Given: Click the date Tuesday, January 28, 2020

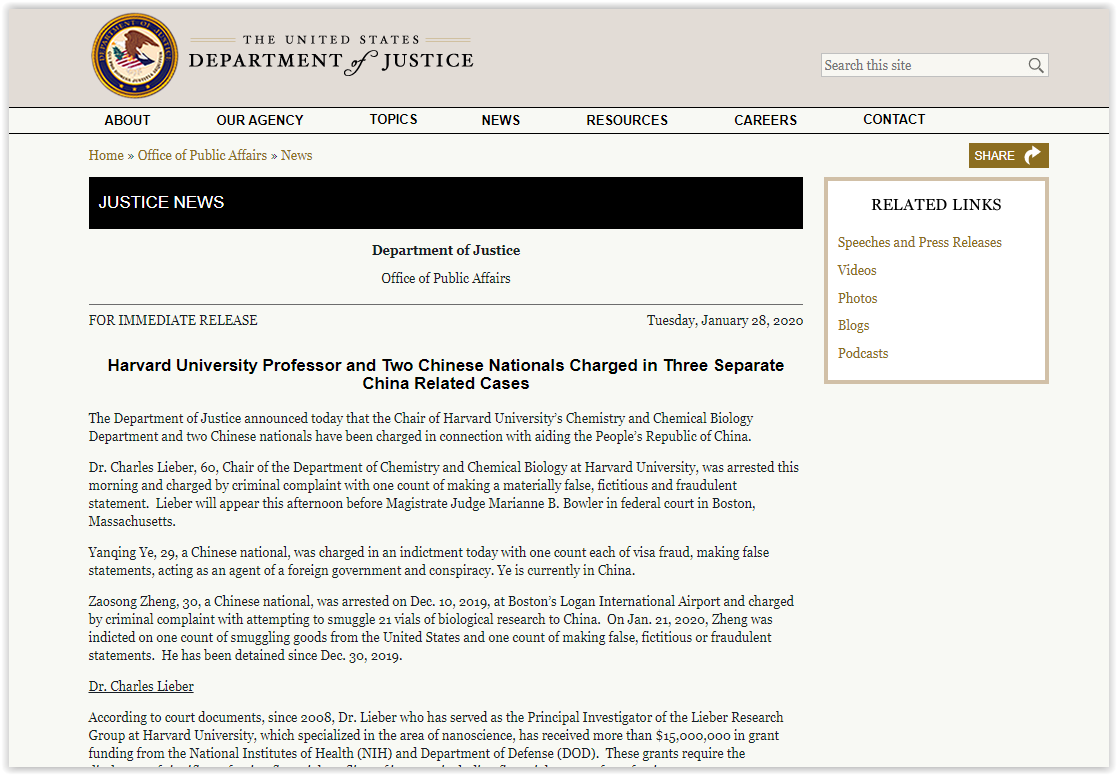Looking at the screenshot, I should [725, 321].
